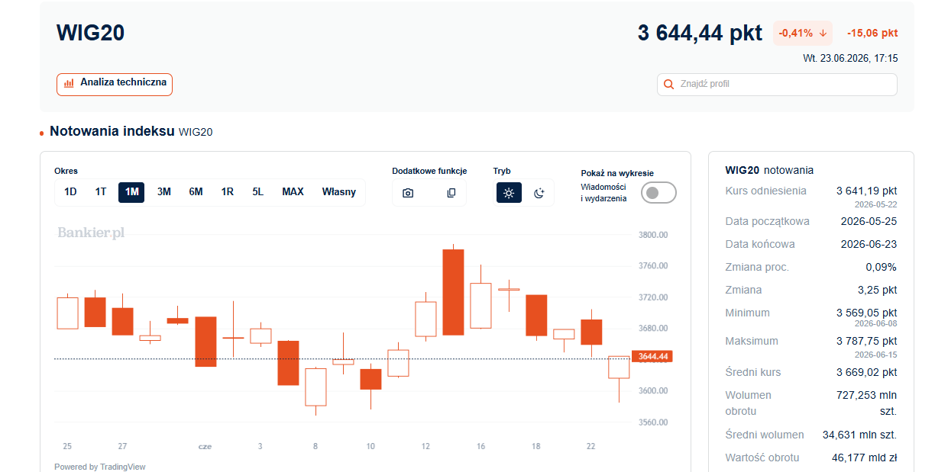
Task: Select the 1T period tab
Action: pyautogui.click(x=100, y=192)
